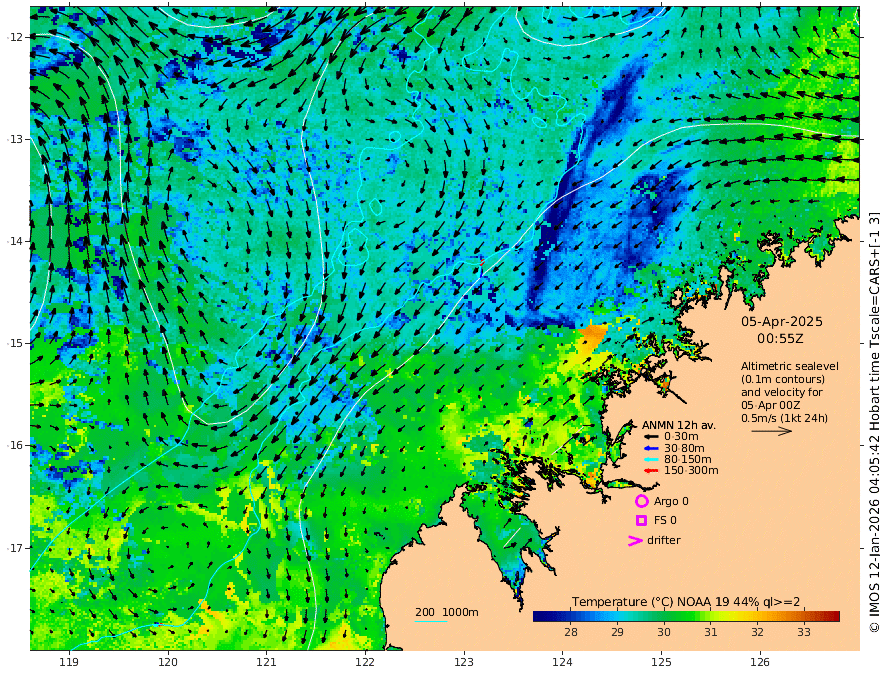Click the '(0.1m contours)' text

(783, 379)
